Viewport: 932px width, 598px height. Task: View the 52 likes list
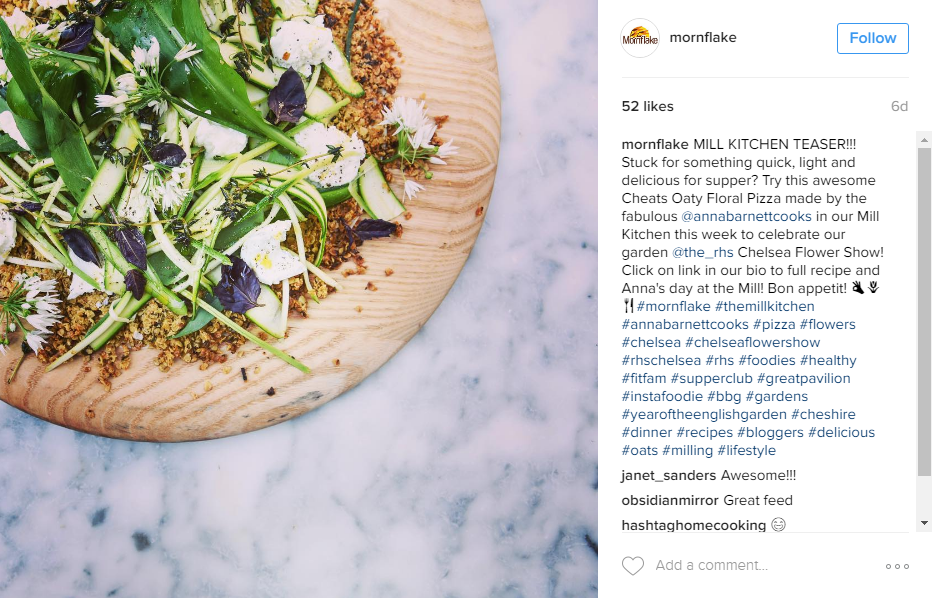647,106
